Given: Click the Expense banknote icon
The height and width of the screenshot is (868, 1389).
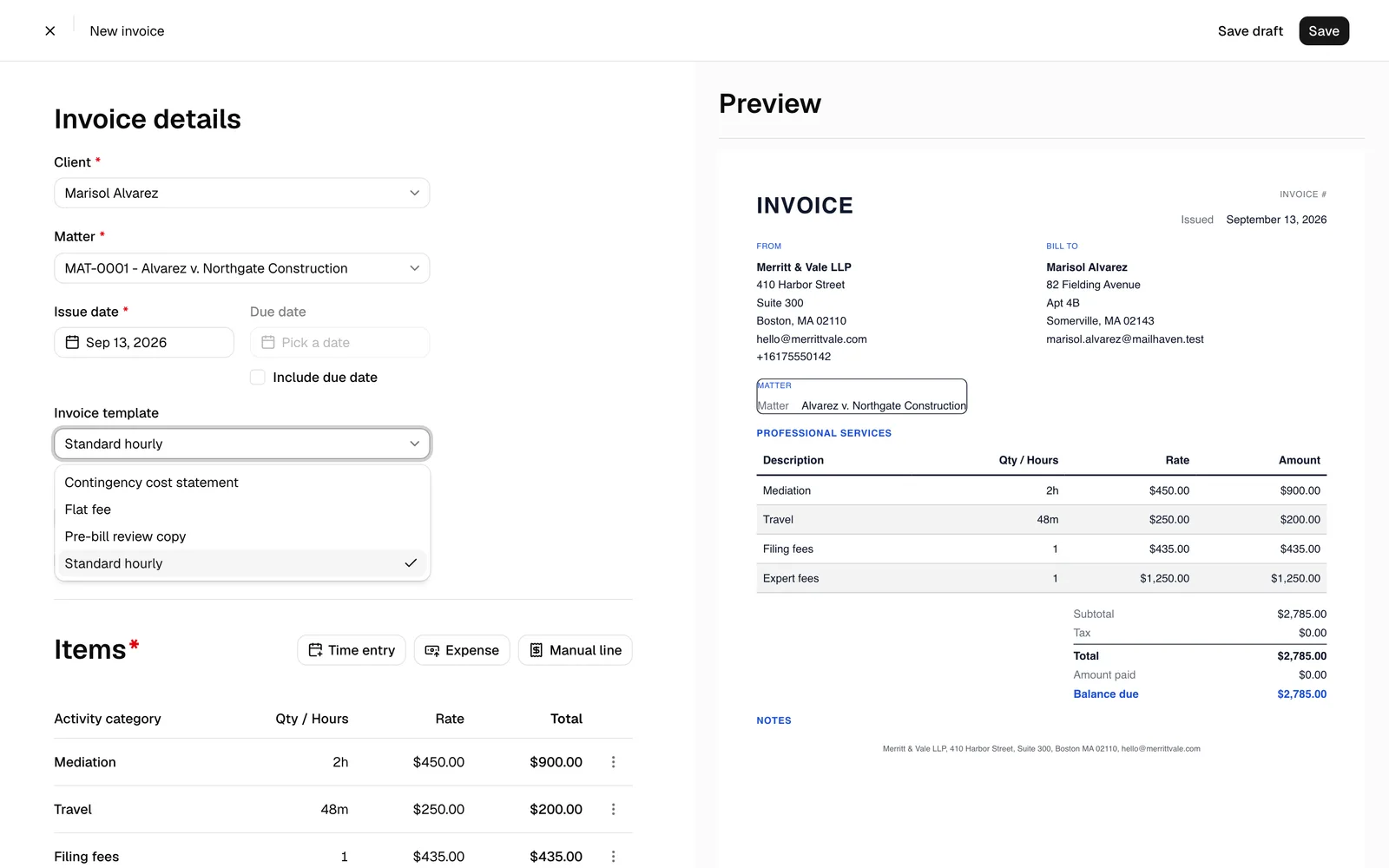Looking at the screenshot, I should pos(432,650).
